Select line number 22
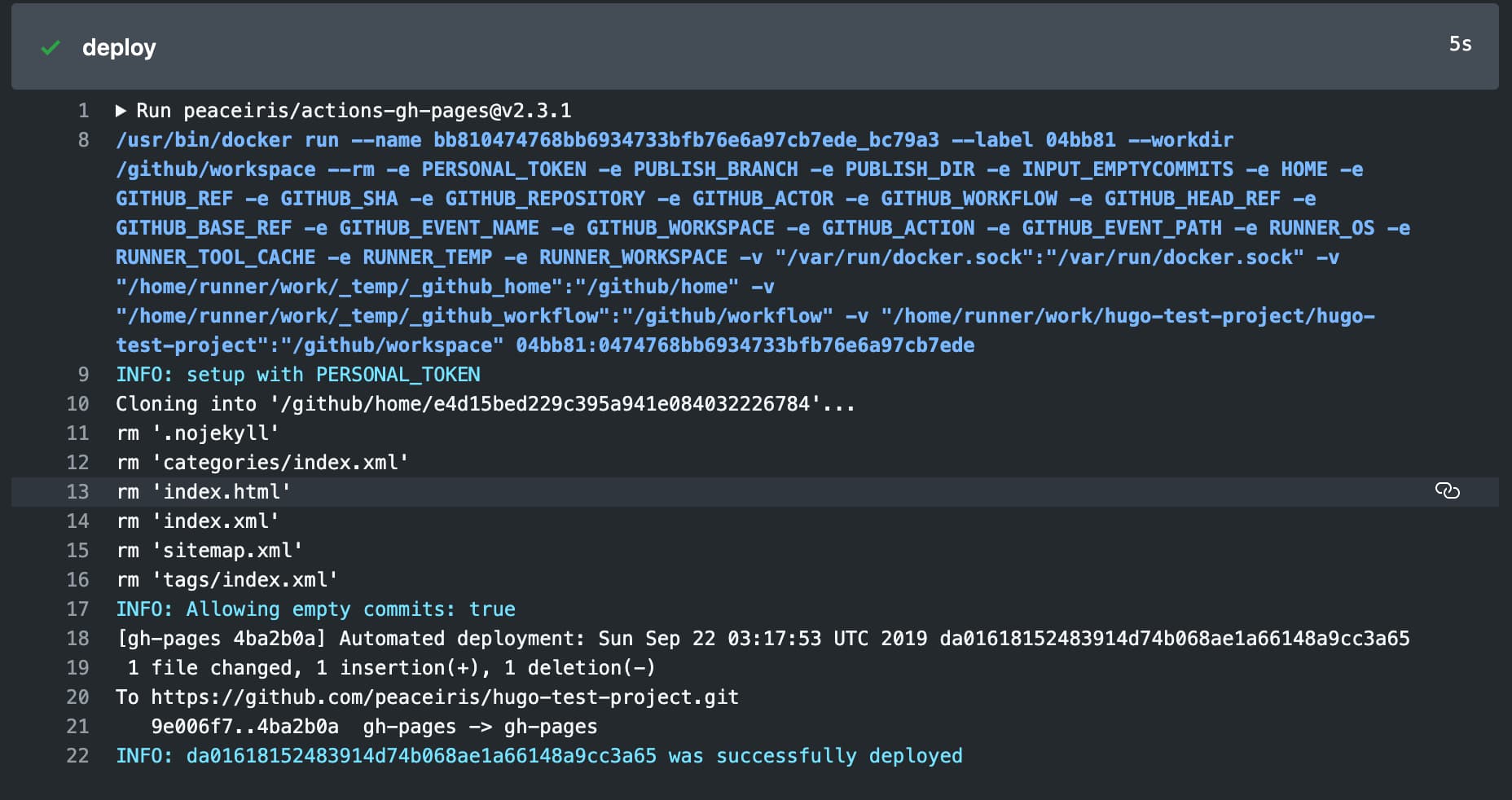Screen dimensions: 1512x800 click(78, 756)
